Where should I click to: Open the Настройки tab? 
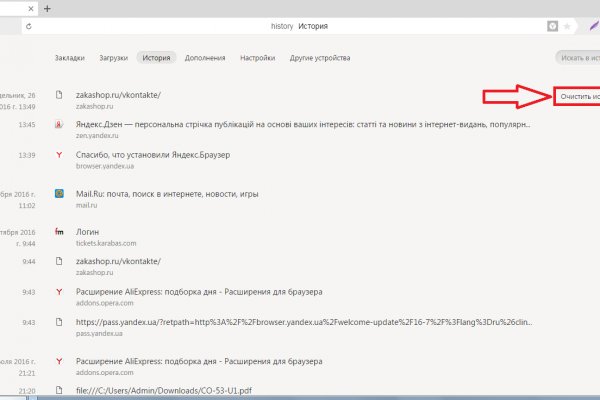(257, 58)
